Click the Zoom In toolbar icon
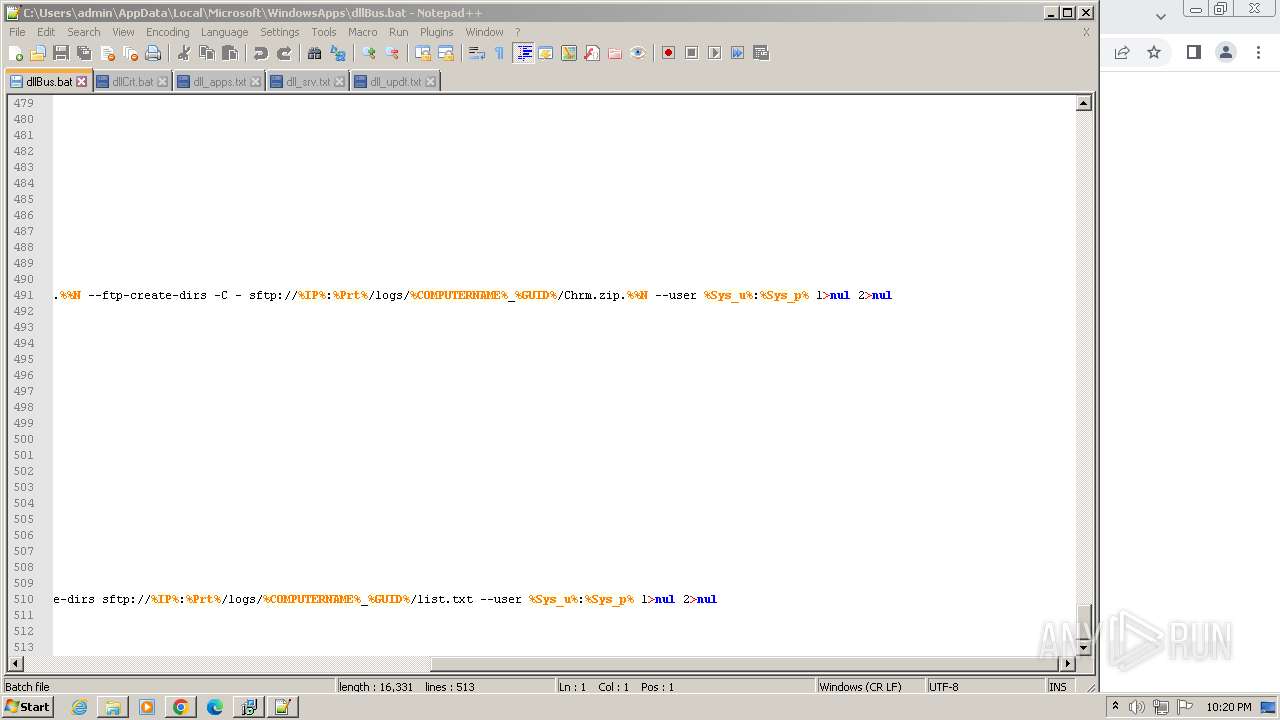Screen dimensions: 1280x720 [369, 53]
